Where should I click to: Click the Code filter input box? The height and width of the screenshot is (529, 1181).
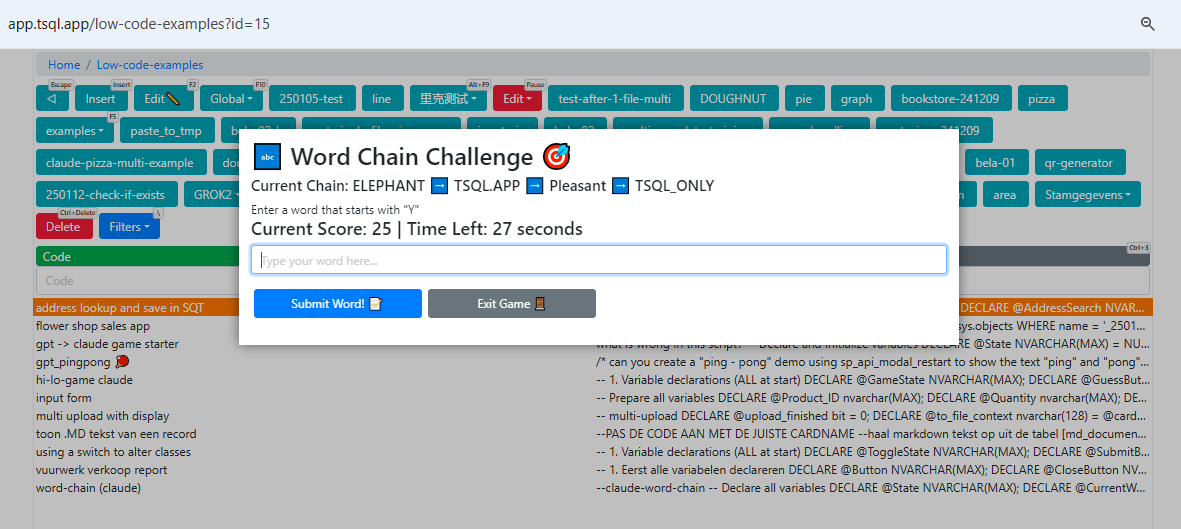[138, 280]
